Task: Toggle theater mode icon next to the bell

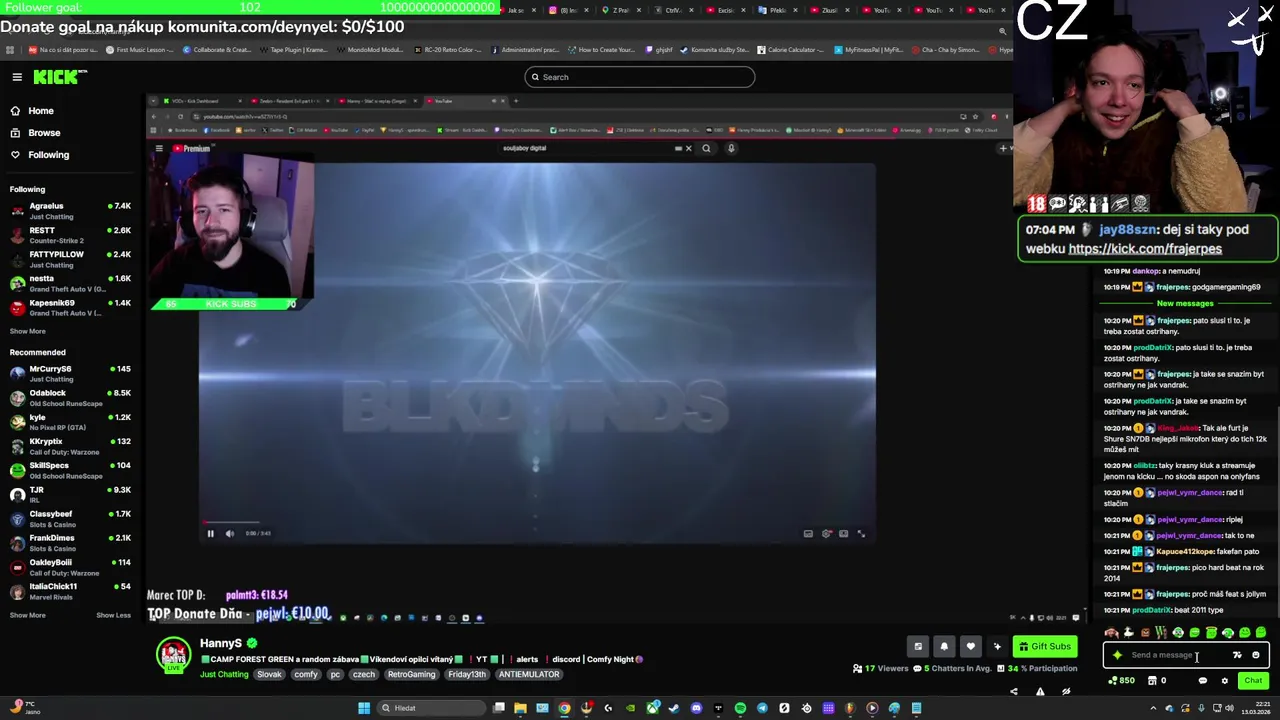Action: click(x=918, y=647)
